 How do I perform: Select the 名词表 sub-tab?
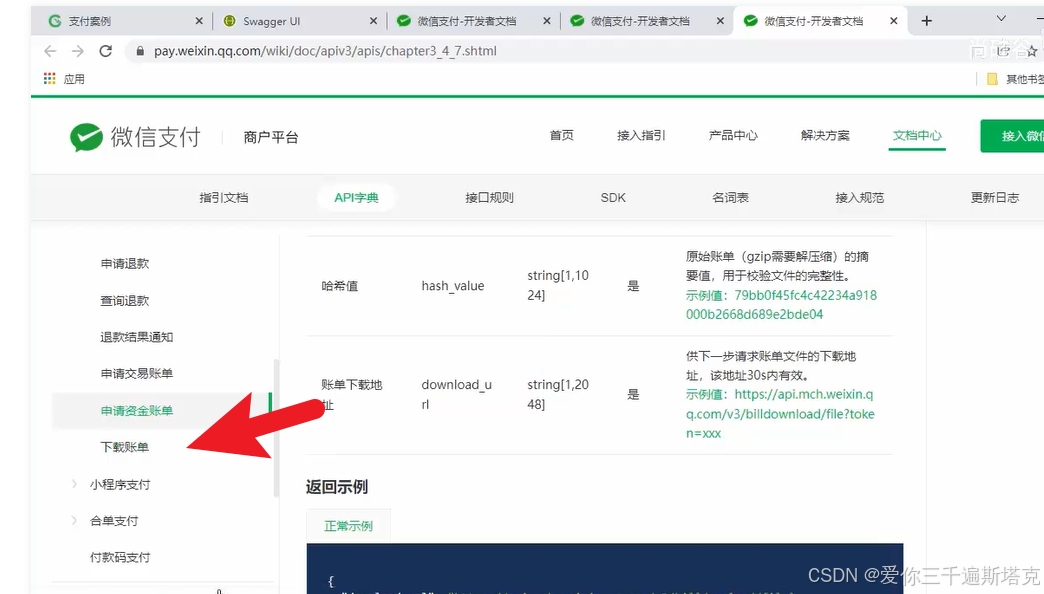730,198
